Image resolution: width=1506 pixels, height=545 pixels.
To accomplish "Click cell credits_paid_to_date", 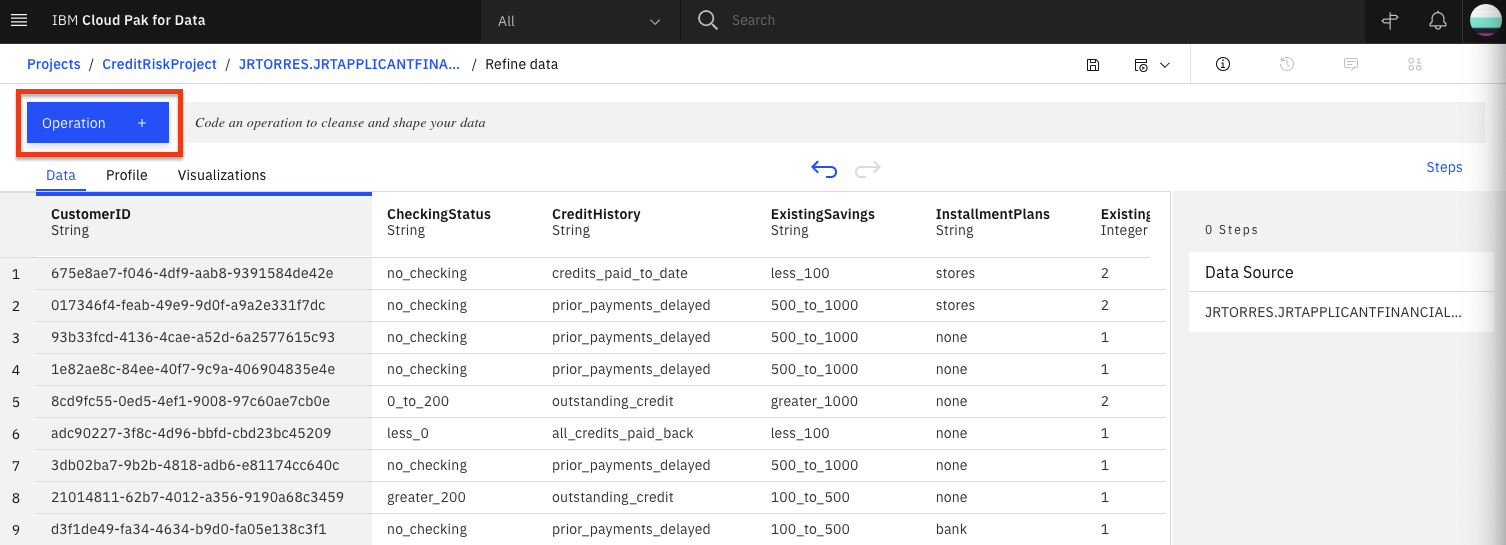I will (620, 273).
